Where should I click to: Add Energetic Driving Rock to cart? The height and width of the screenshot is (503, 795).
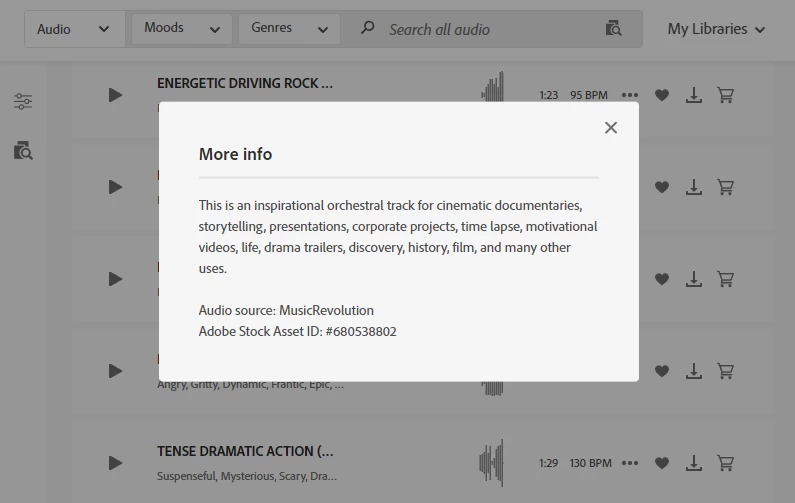726,95
